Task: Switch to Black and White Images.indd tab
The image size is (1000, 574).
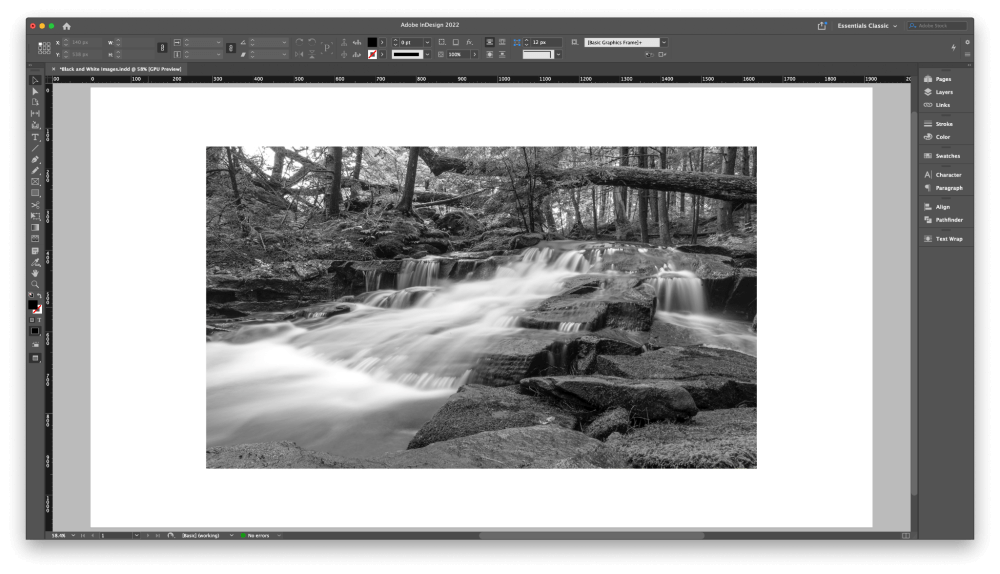Action: coord(120,69)
